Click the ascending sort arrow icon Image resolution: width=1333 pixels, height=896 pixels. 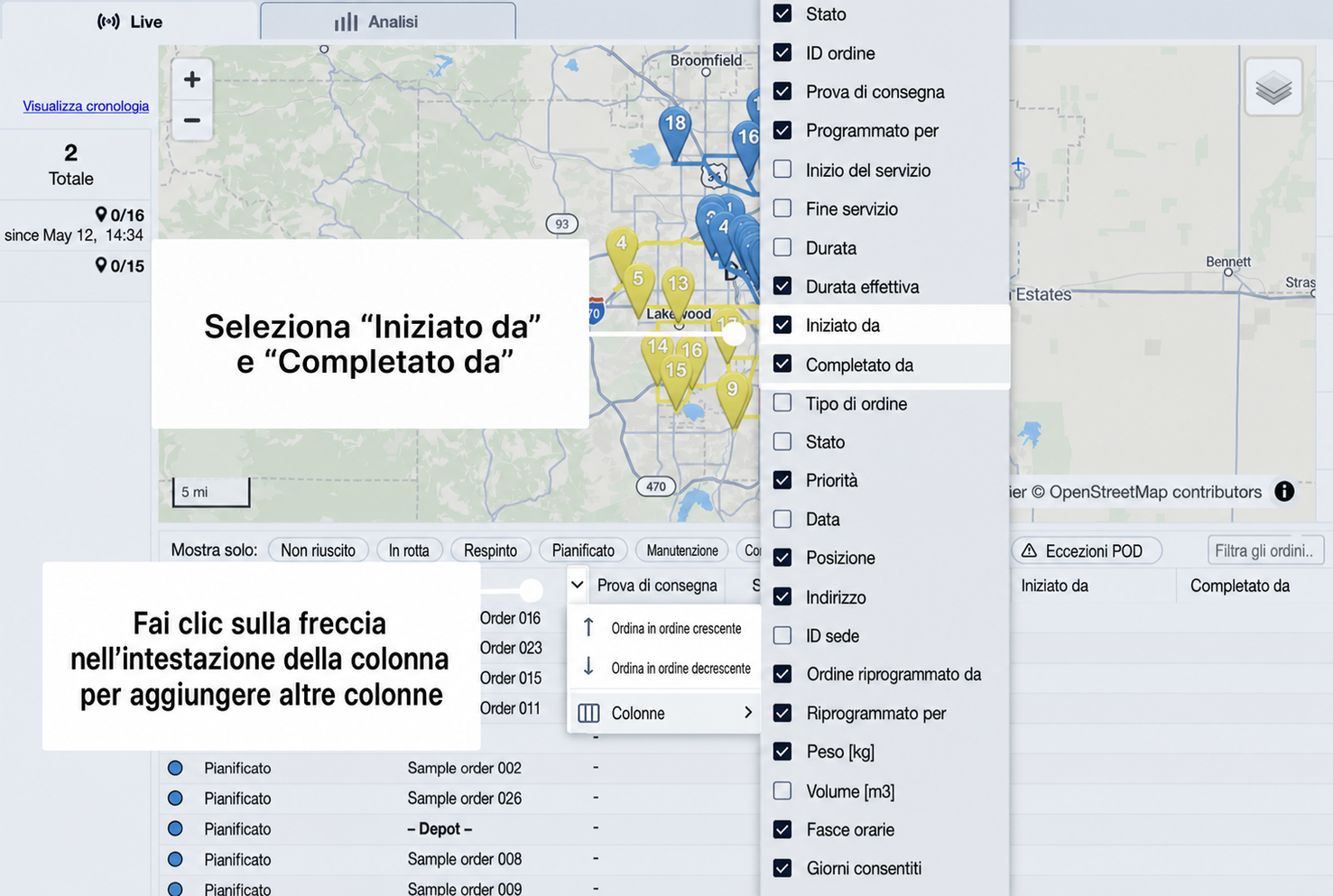tap(588, 627)
